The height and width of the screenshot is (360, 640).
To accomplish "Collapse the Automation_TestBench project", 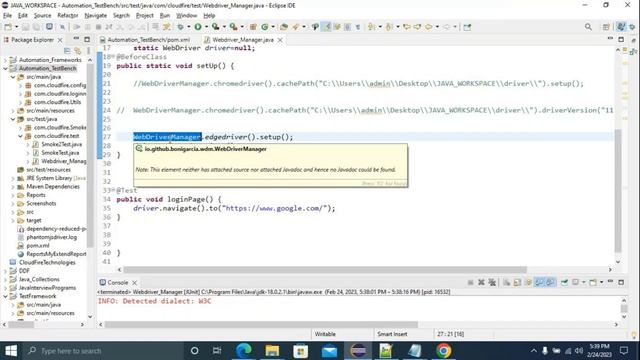I will (5, 69).
